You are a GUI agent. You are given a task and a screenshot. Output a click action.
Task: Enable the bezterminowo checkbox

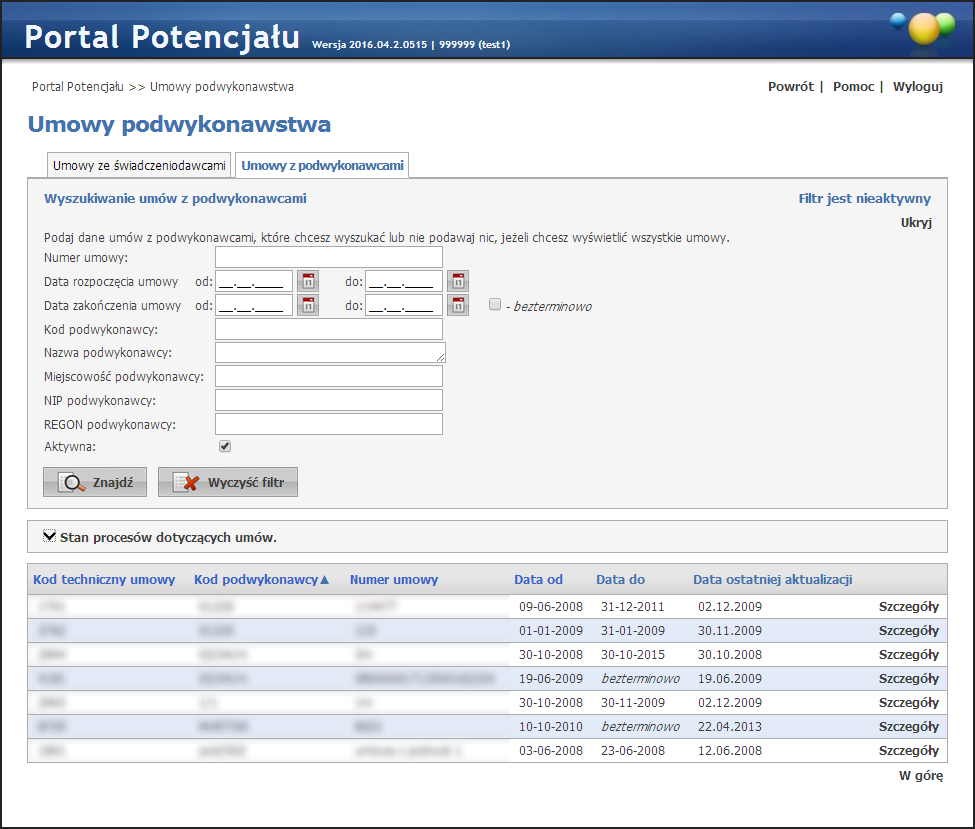494,305
